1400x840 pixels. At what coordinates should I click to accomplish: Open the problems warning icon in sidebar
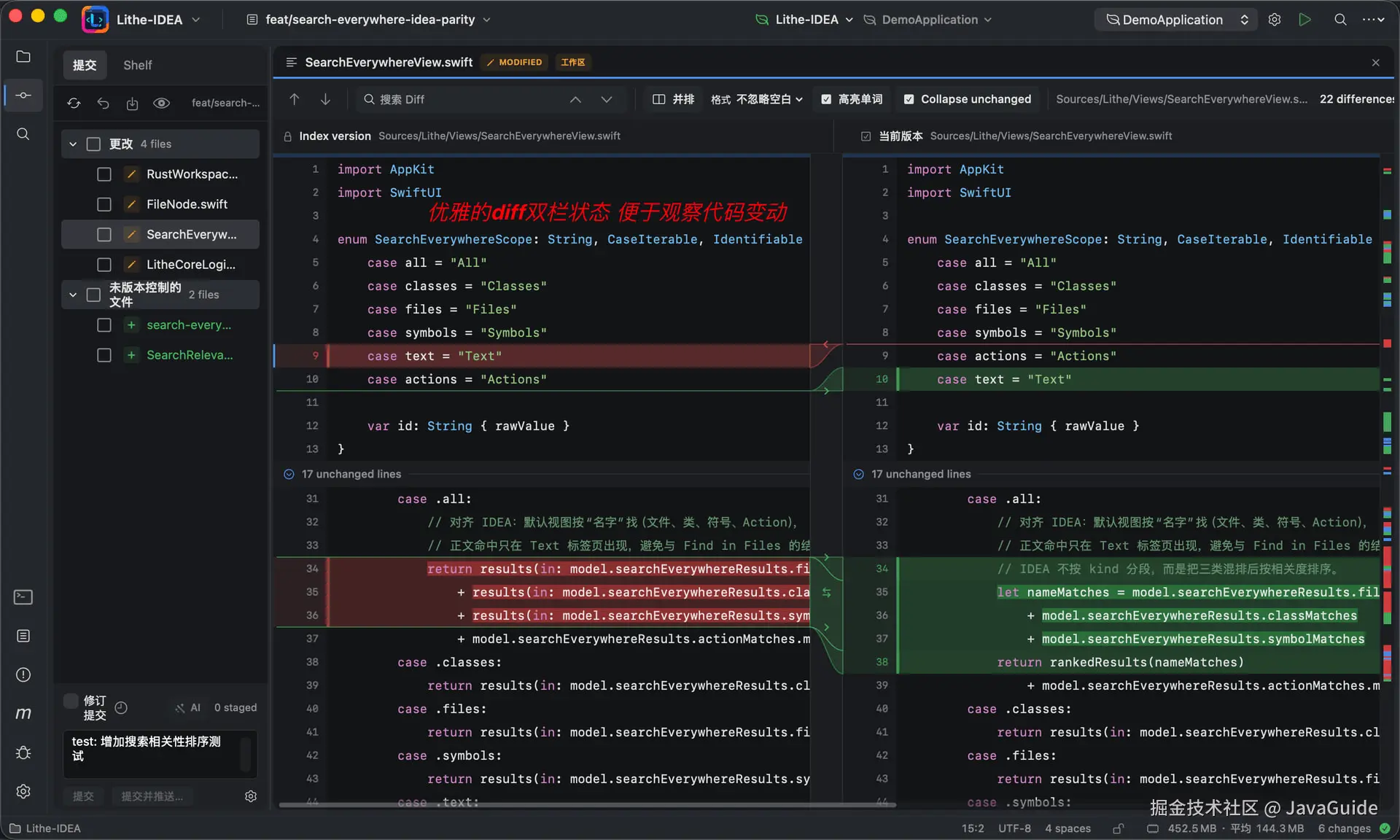point(23,674)
